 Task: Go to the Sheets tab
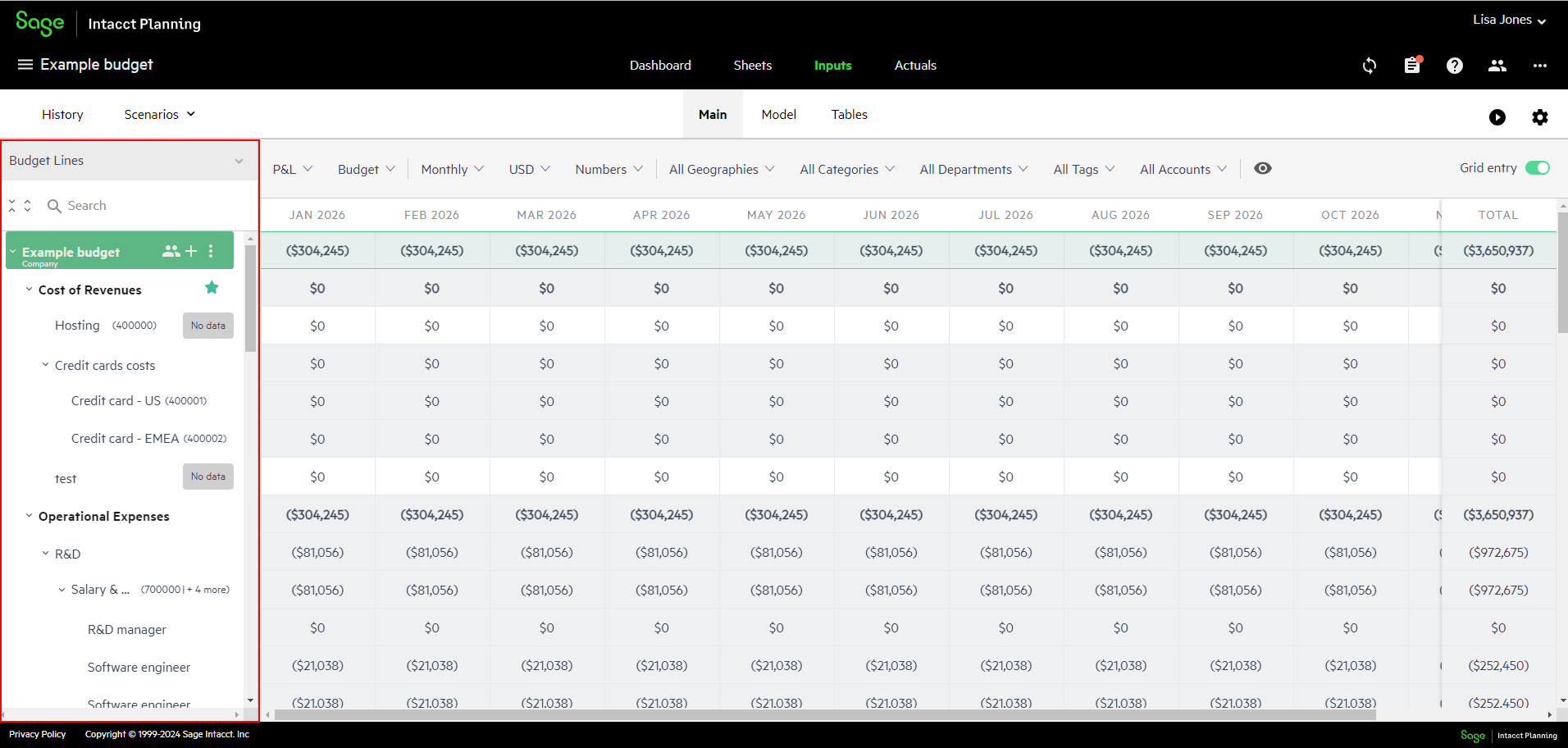752,66
